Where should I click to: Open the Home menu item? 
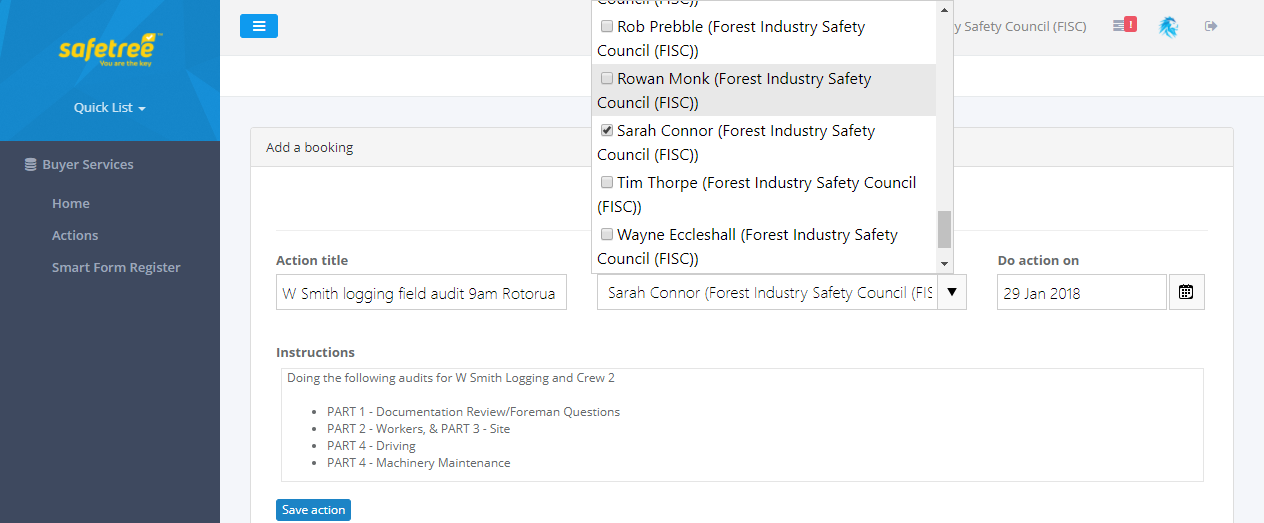click(x=71, y=204)
